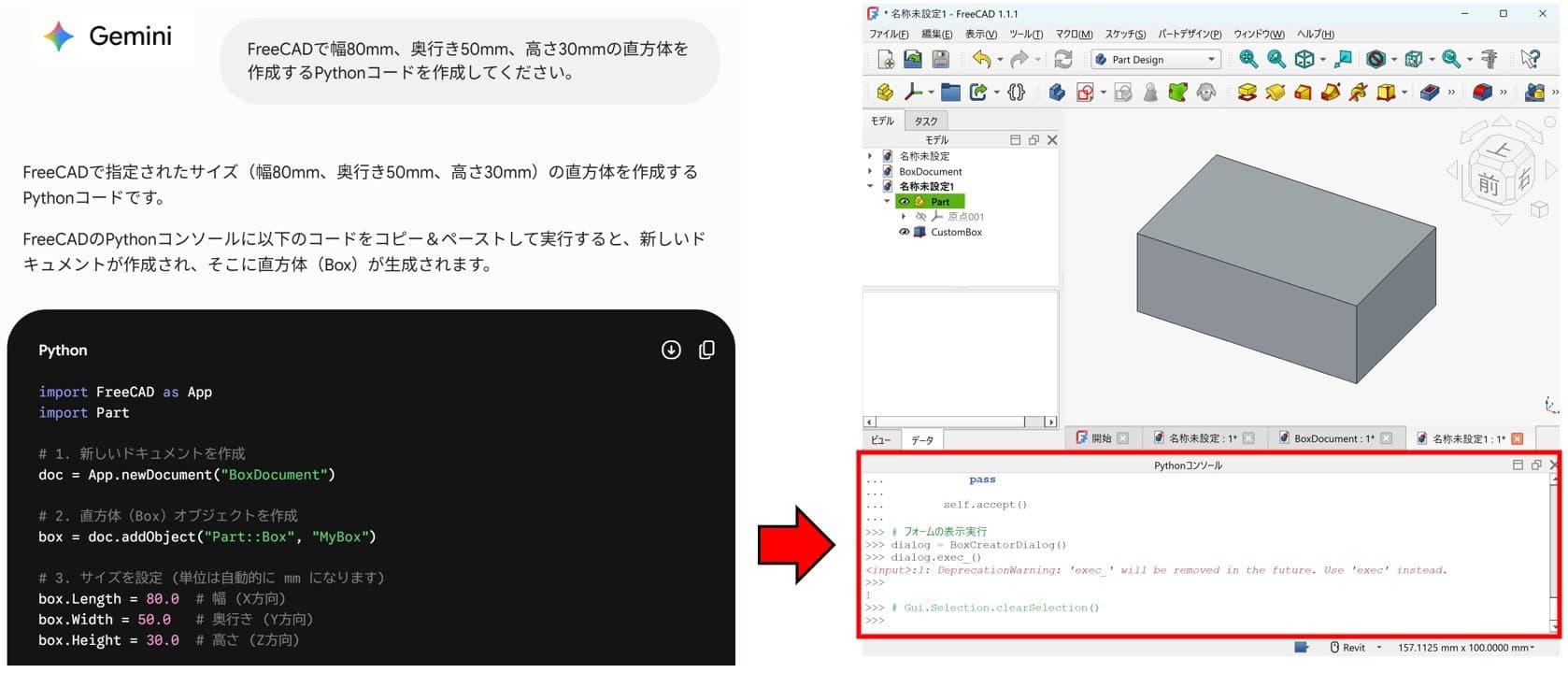Toggle visibility of the Part item
The image size is (1568, 673).
pos(904,202)
